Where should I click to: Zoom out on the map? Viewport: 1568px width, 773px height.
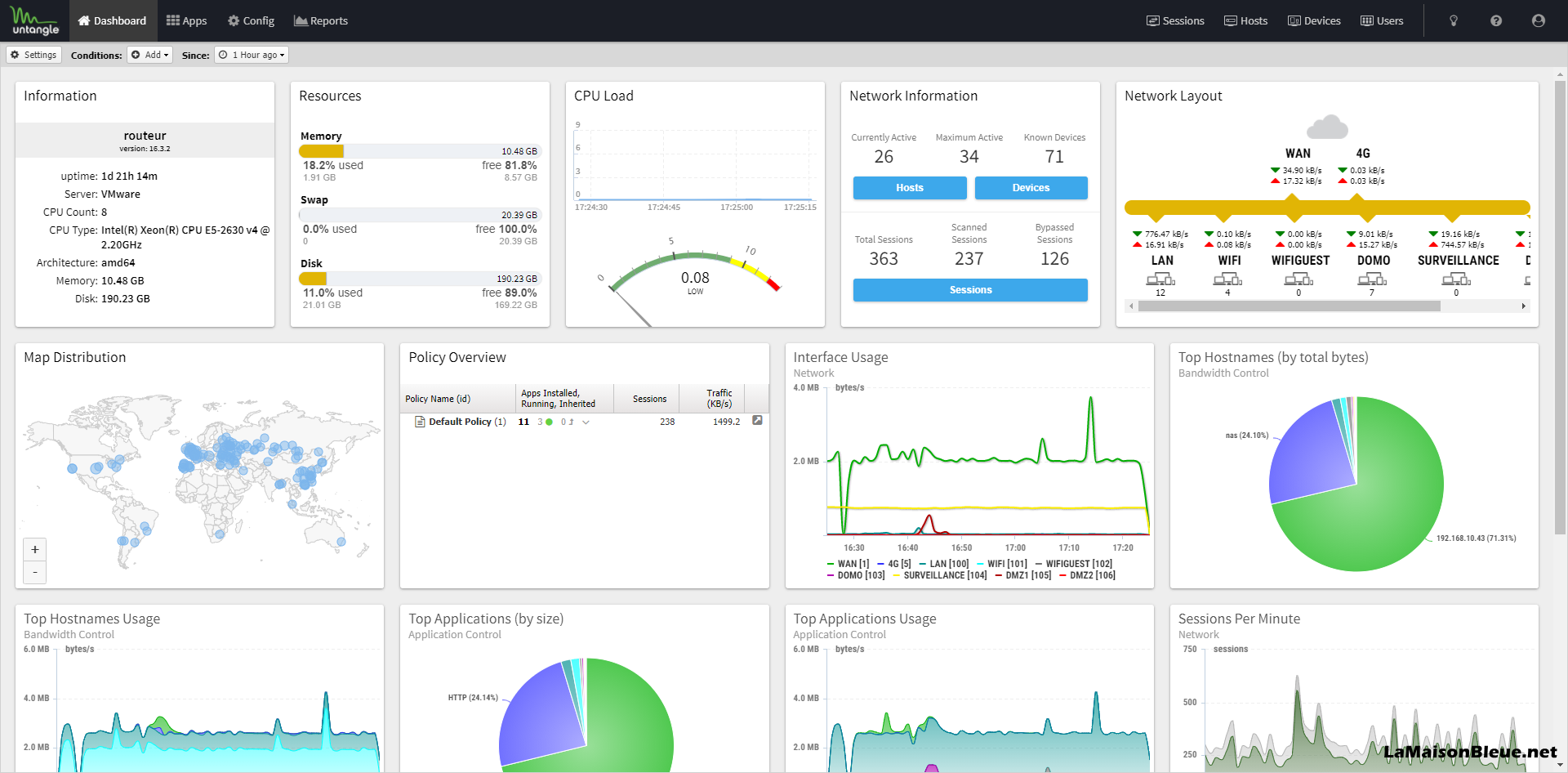35,572
